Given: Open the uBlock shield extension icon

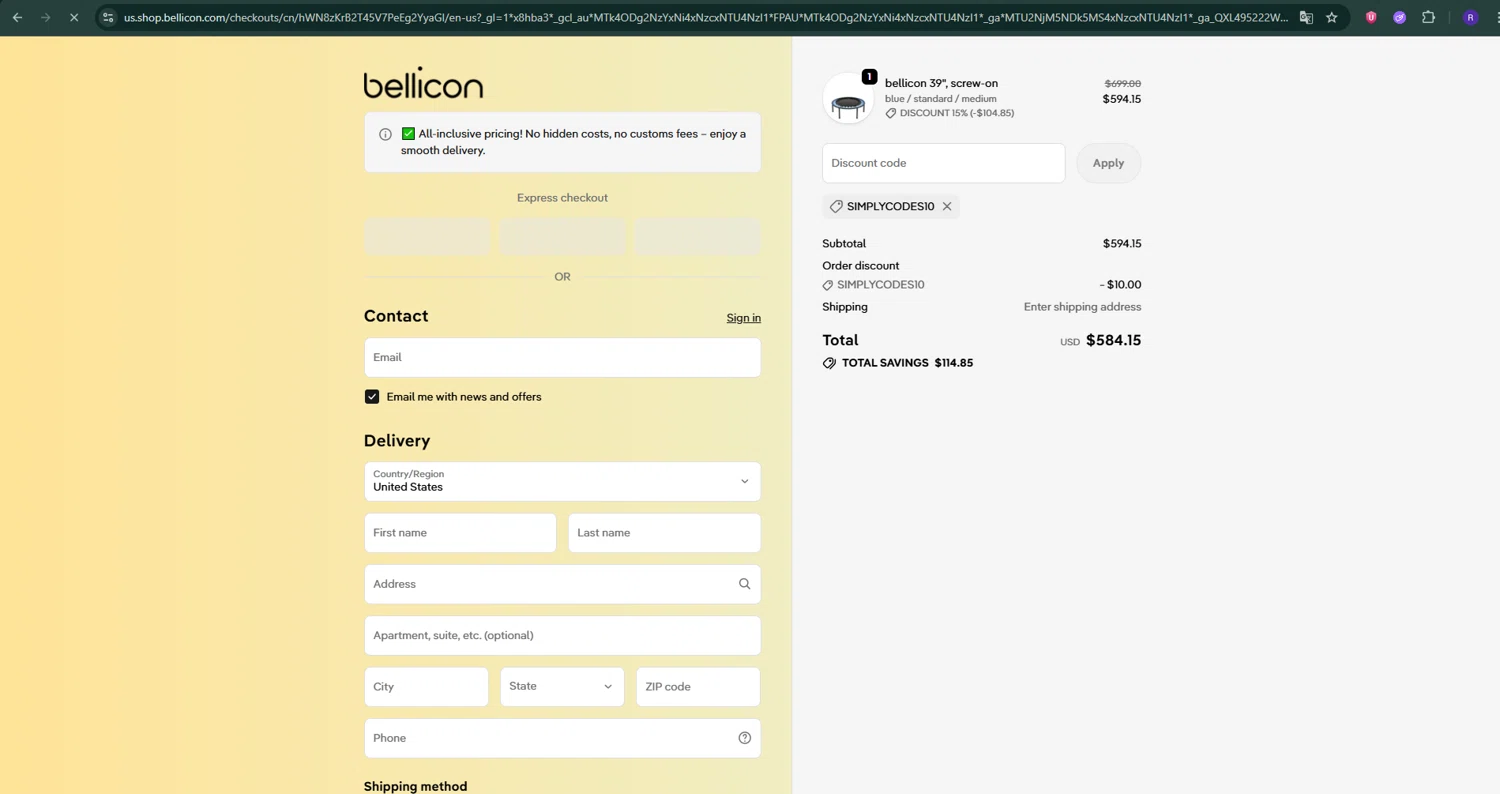Looking at the screenshot, I should 1371,17.
